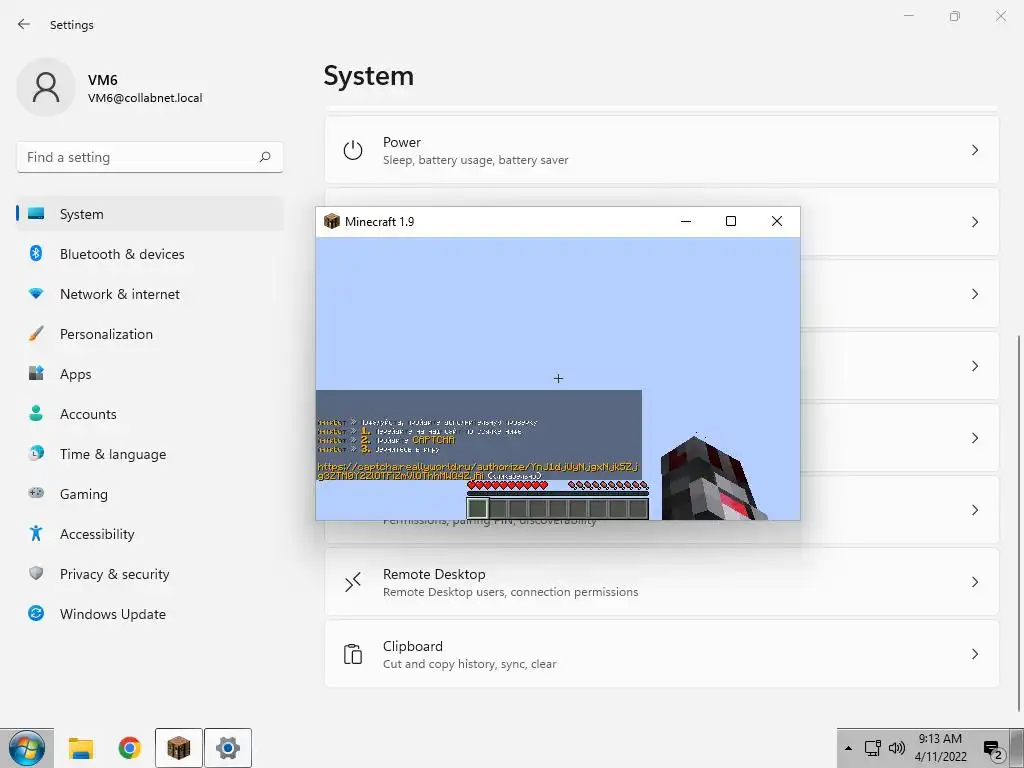Click the Find a setting search field
This screenshot has width=1024, height=768.
pos(150,157)
